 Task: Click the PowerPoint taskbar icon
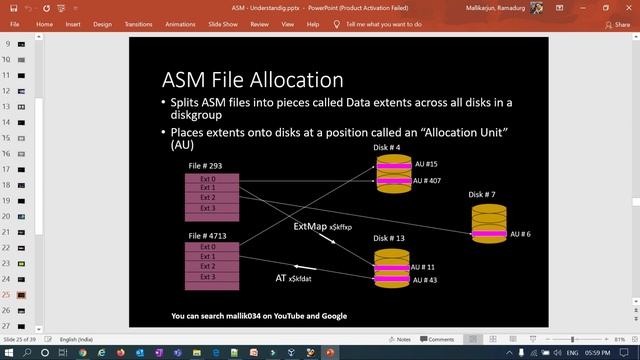(330, 353)
